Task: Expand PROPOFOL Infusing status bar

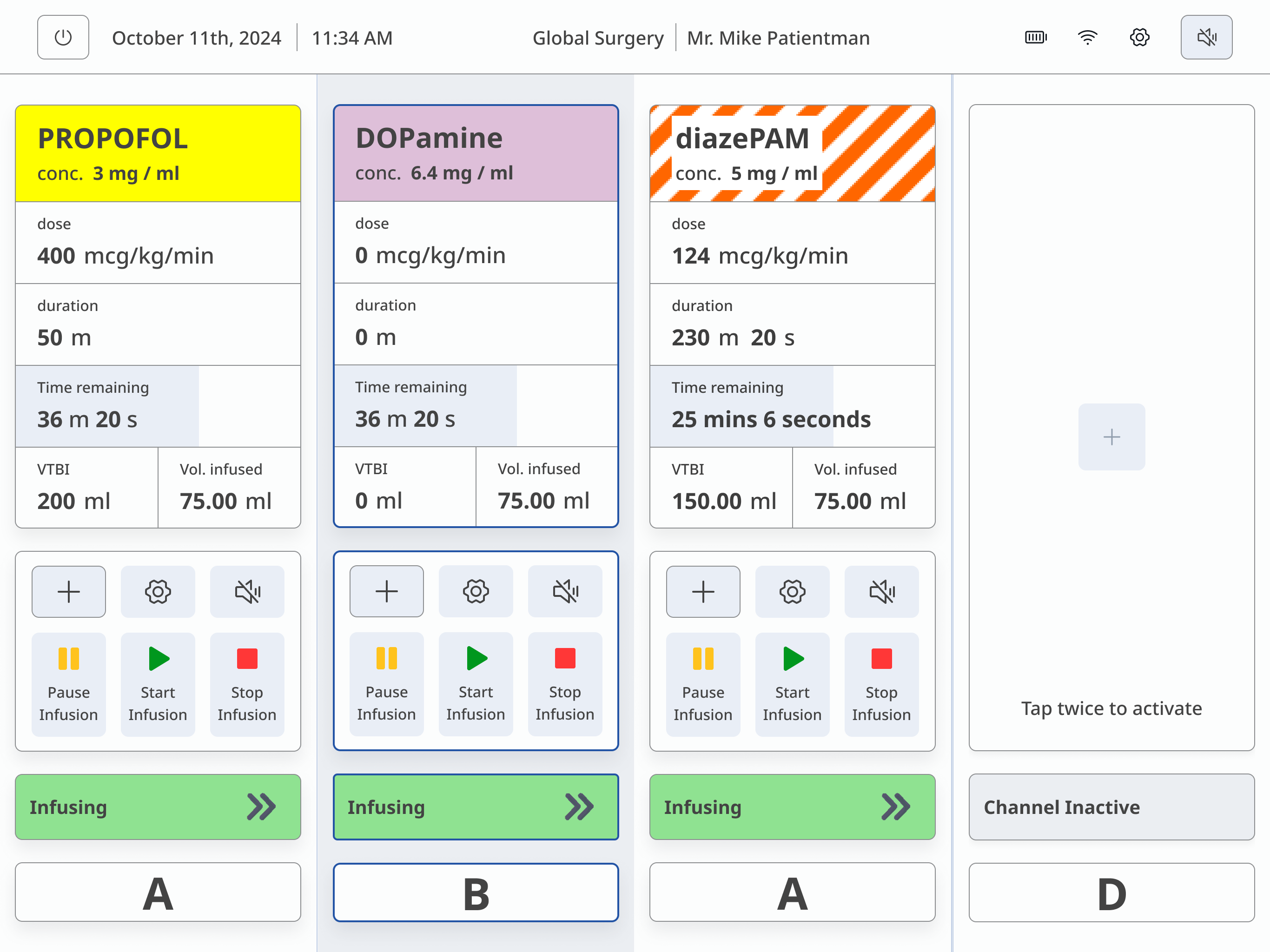Action: click(158, 807)
